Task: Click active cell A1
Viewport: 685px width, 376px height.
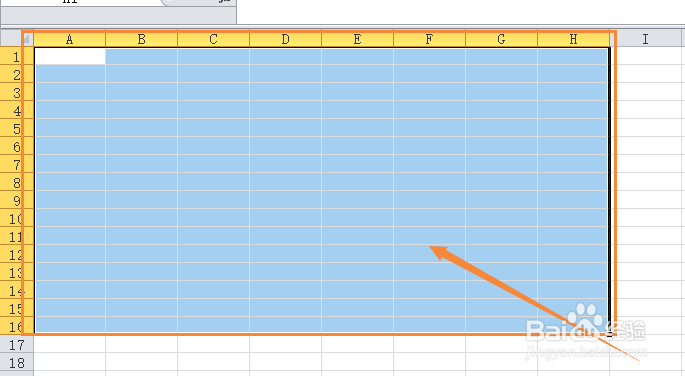Action: (x=70, y=57)
